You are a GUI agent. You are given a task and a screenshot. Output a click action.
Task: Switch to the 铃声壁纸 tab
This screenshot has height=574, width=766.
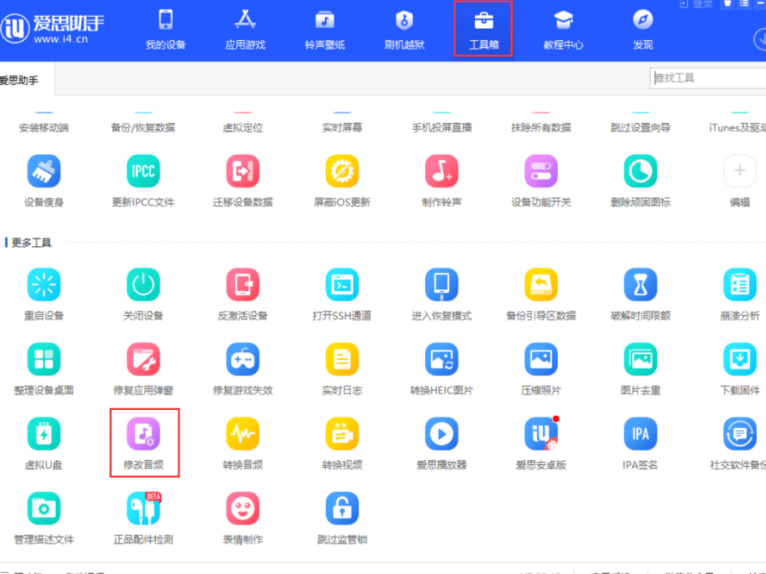pos(325,29)
